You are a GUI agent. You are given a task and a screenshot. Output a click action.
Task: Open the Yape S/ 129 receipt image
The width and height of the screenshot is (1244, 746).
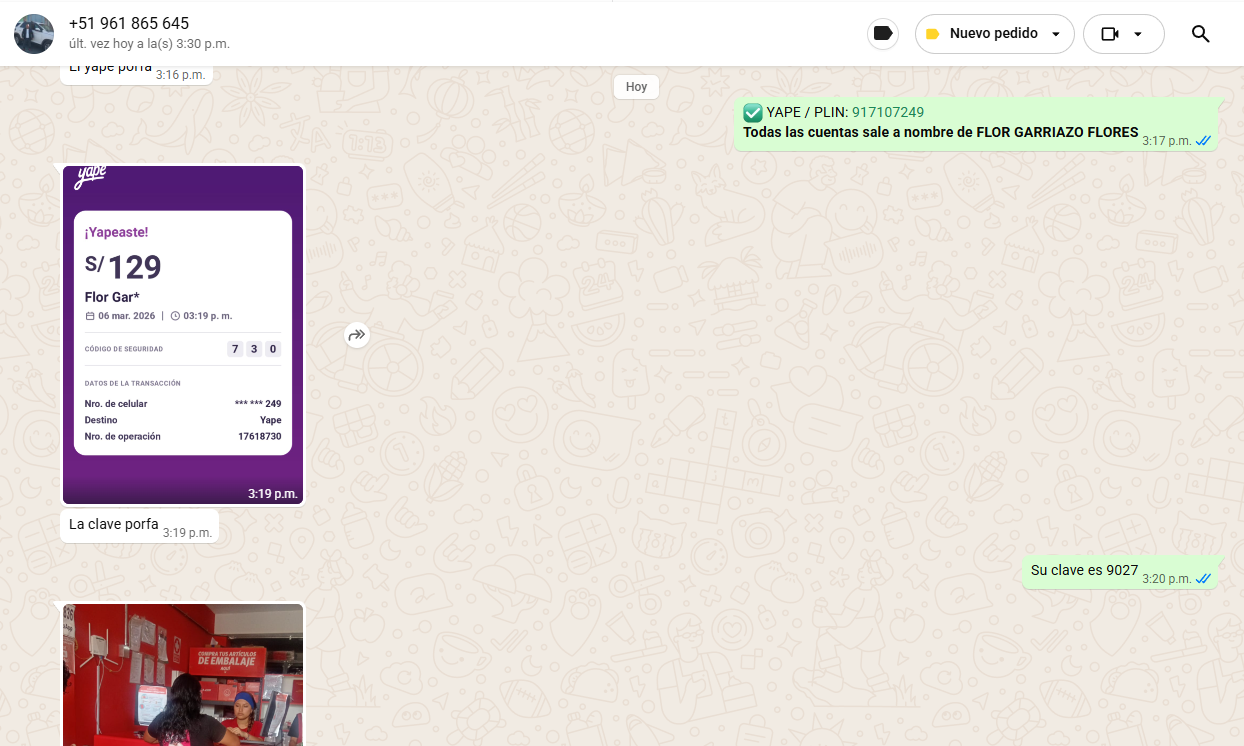click(x=183, y=335)
